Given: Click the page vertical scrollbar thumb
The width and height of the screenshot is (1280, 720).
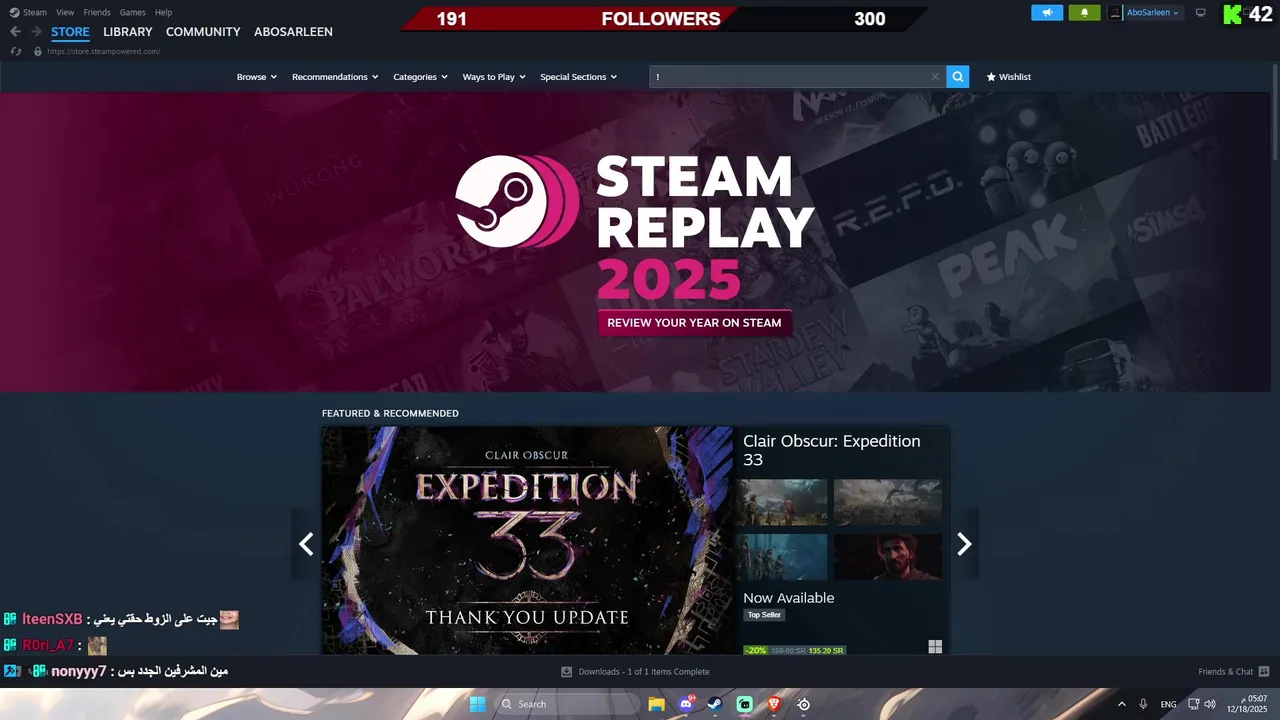Looking at the screenshot, I should point(1275,111).
